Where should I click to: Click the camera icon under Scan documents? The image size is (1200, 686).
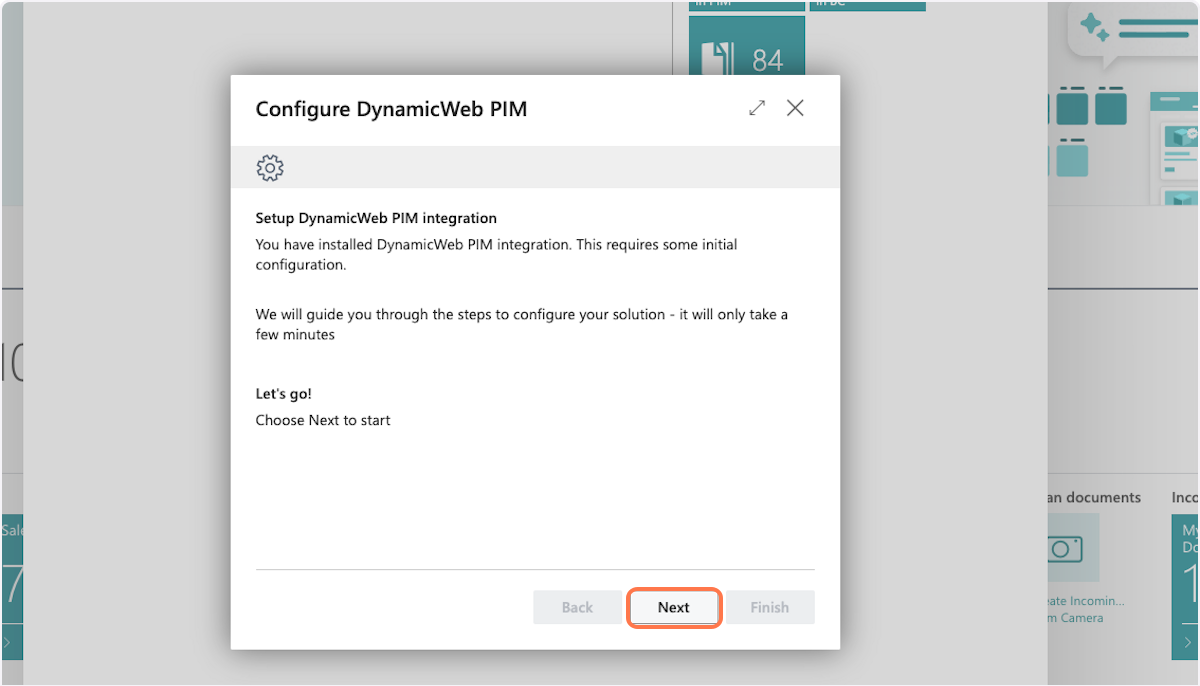pos(1065,548)
